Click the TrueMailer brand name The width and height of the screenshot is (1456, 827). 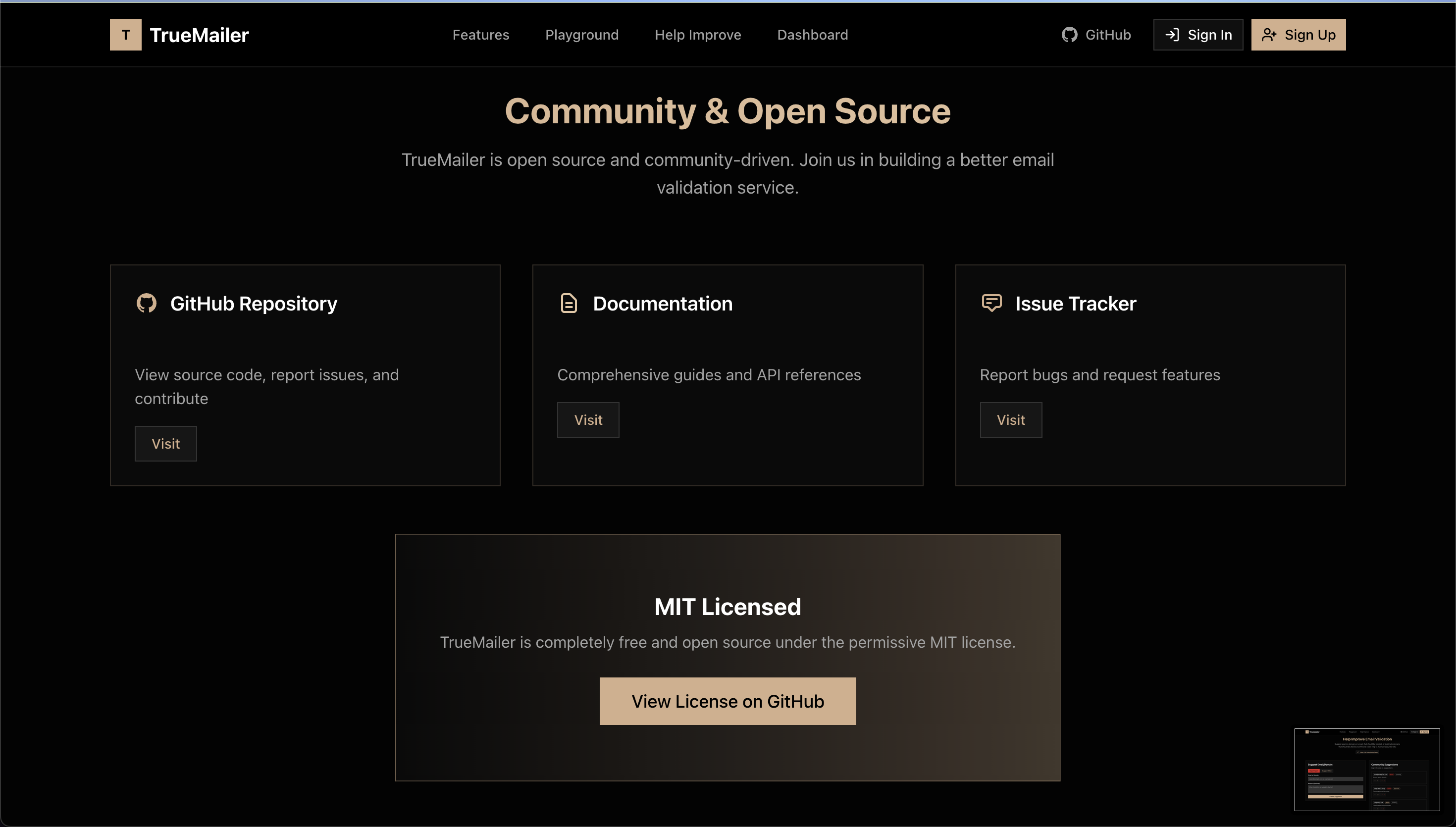pyautogui.click(x=199, y=35)
